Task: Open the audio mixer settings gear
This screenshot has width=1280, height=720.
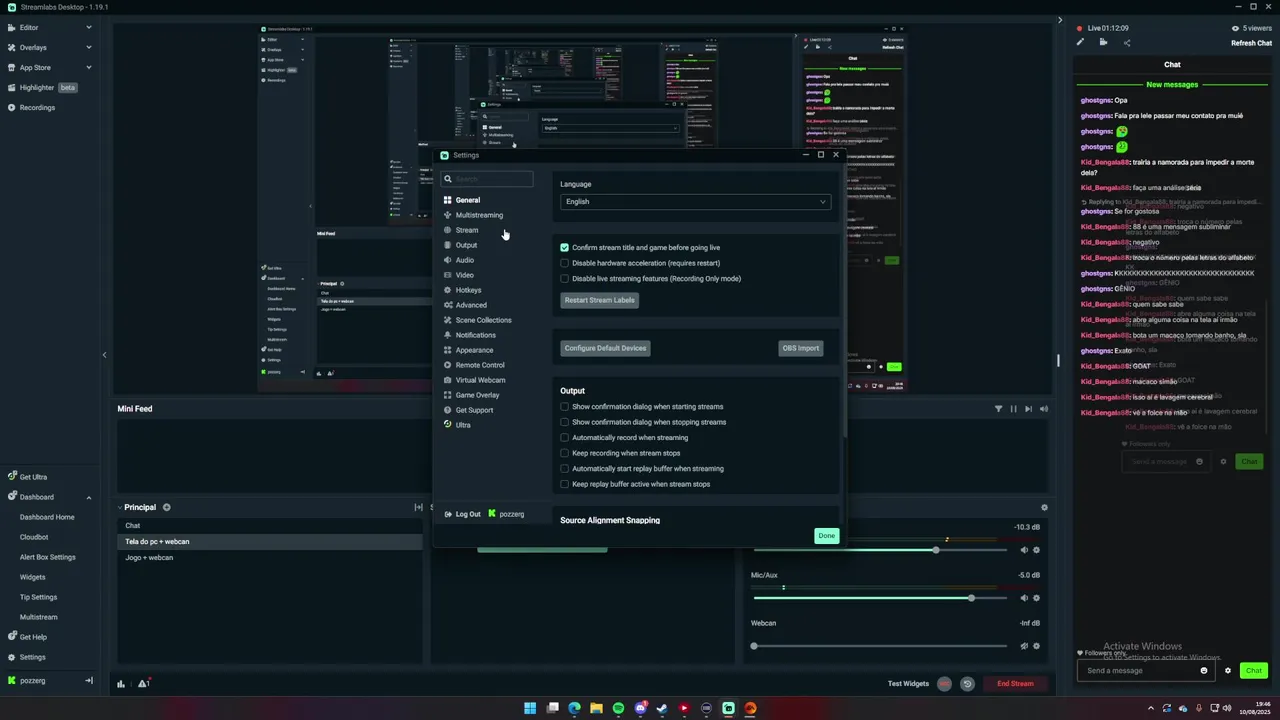Action: (1045, 507)
